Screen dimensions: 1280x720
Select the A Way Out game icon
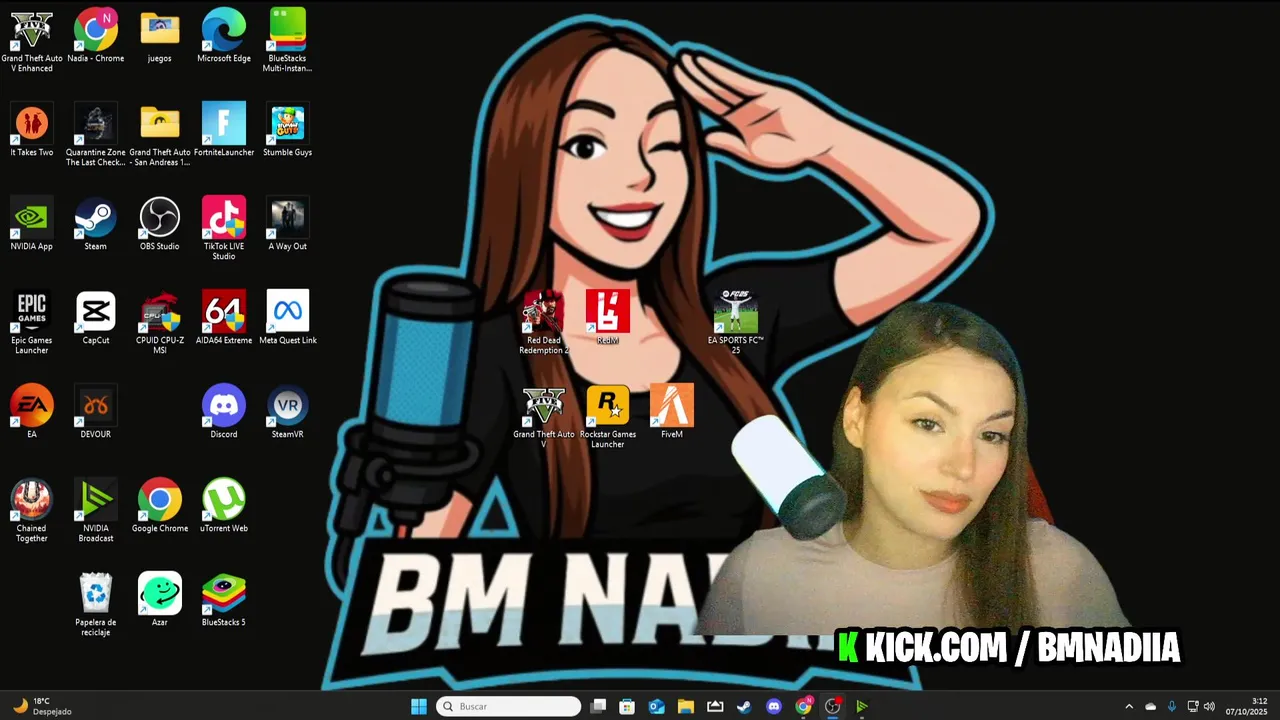coord(288,224)
